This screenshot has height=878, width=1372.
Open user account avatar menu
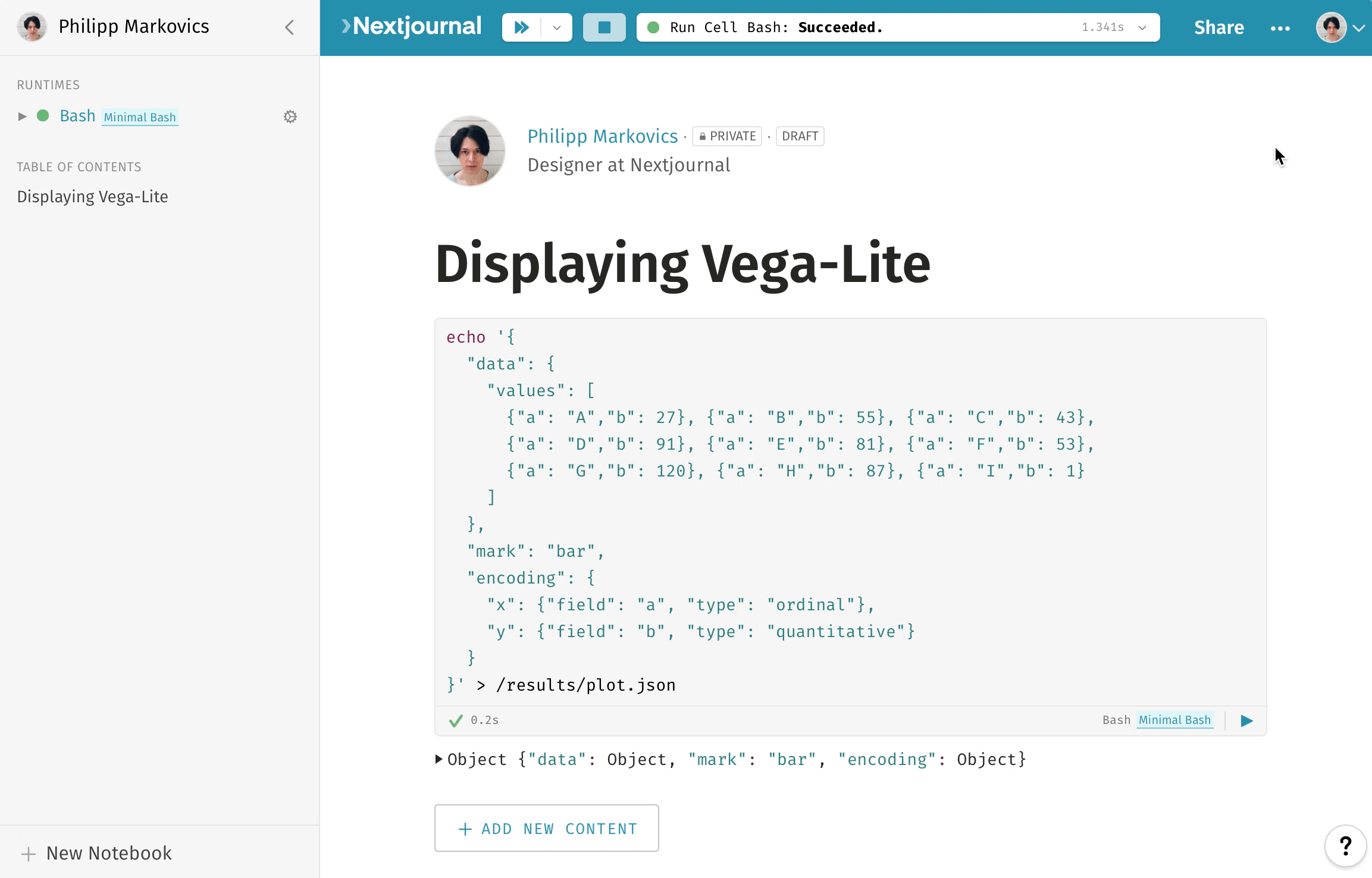click(x=1339, y=27)
